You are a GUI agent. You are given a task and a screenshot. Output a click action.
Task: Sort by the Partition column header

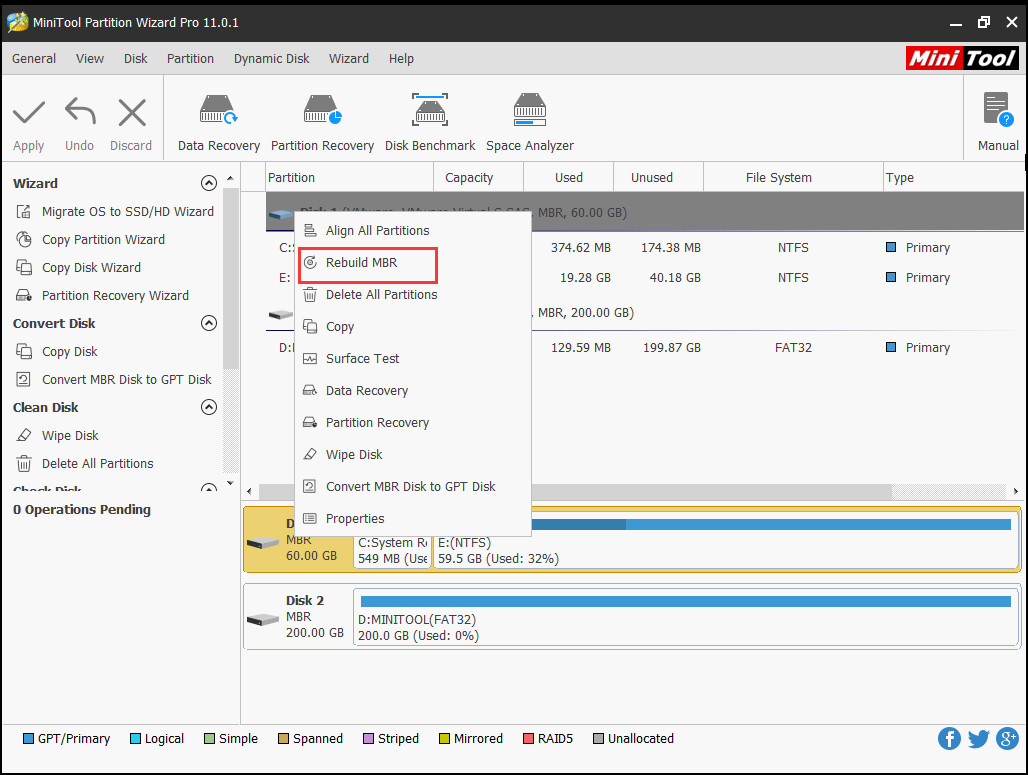tap(349, 178)
